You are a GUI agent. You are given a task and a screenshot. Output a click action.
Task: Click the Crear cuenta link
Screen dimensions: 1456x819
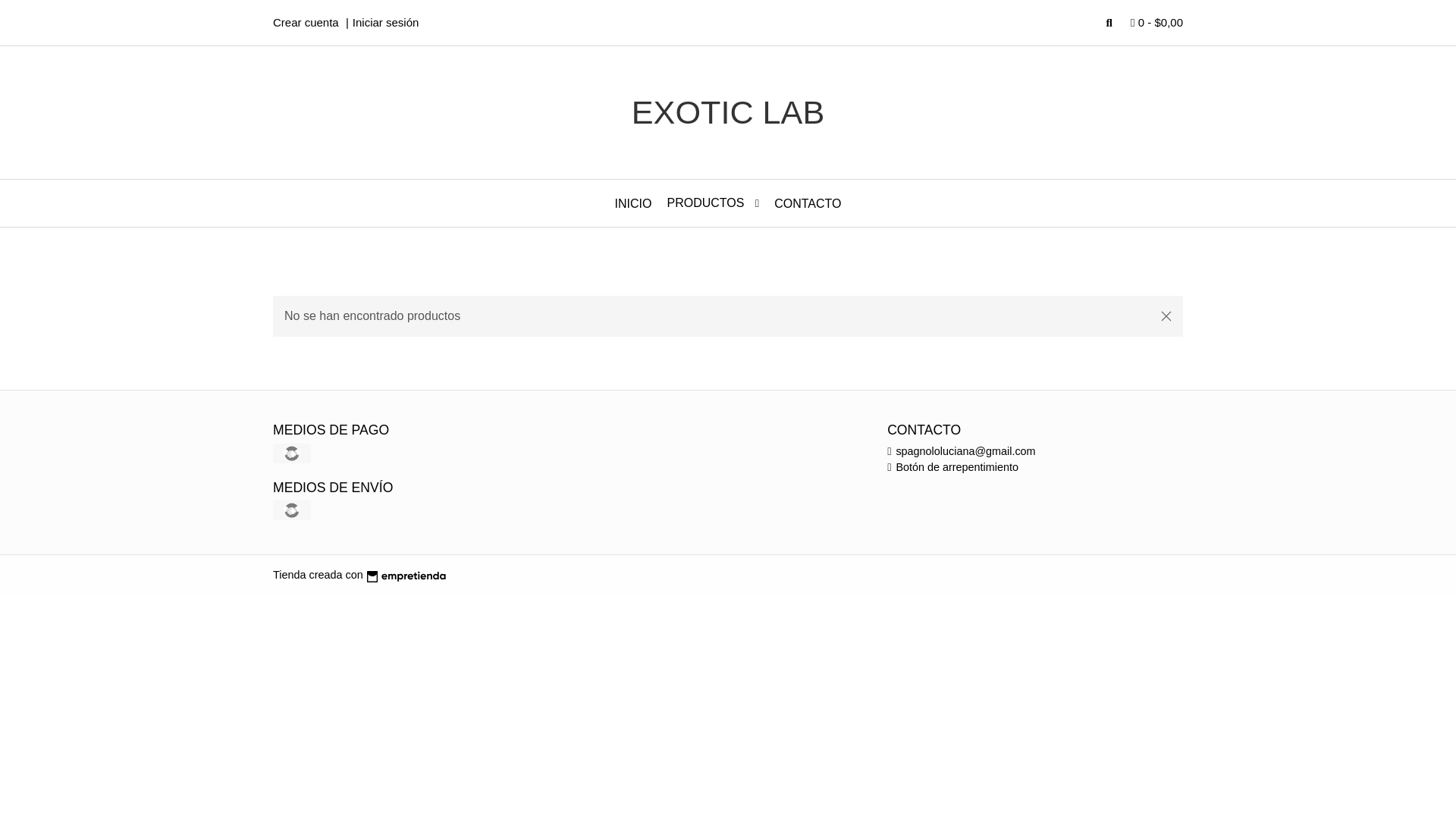306,23
